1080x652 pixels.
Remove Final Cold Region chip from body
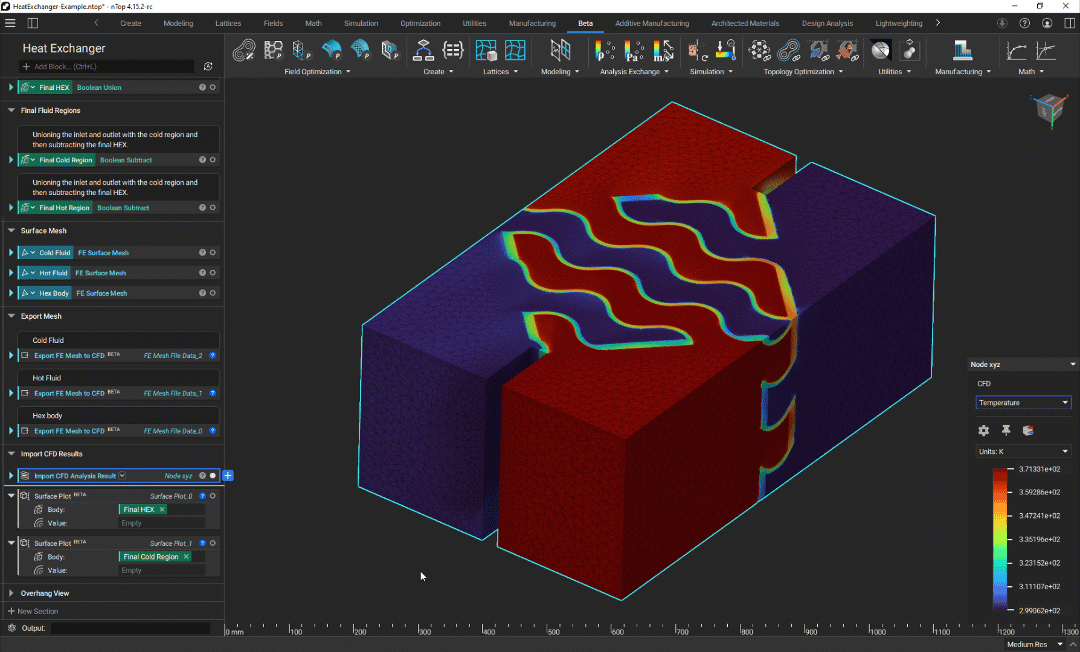pyautogui.click(x=186, y=557)
